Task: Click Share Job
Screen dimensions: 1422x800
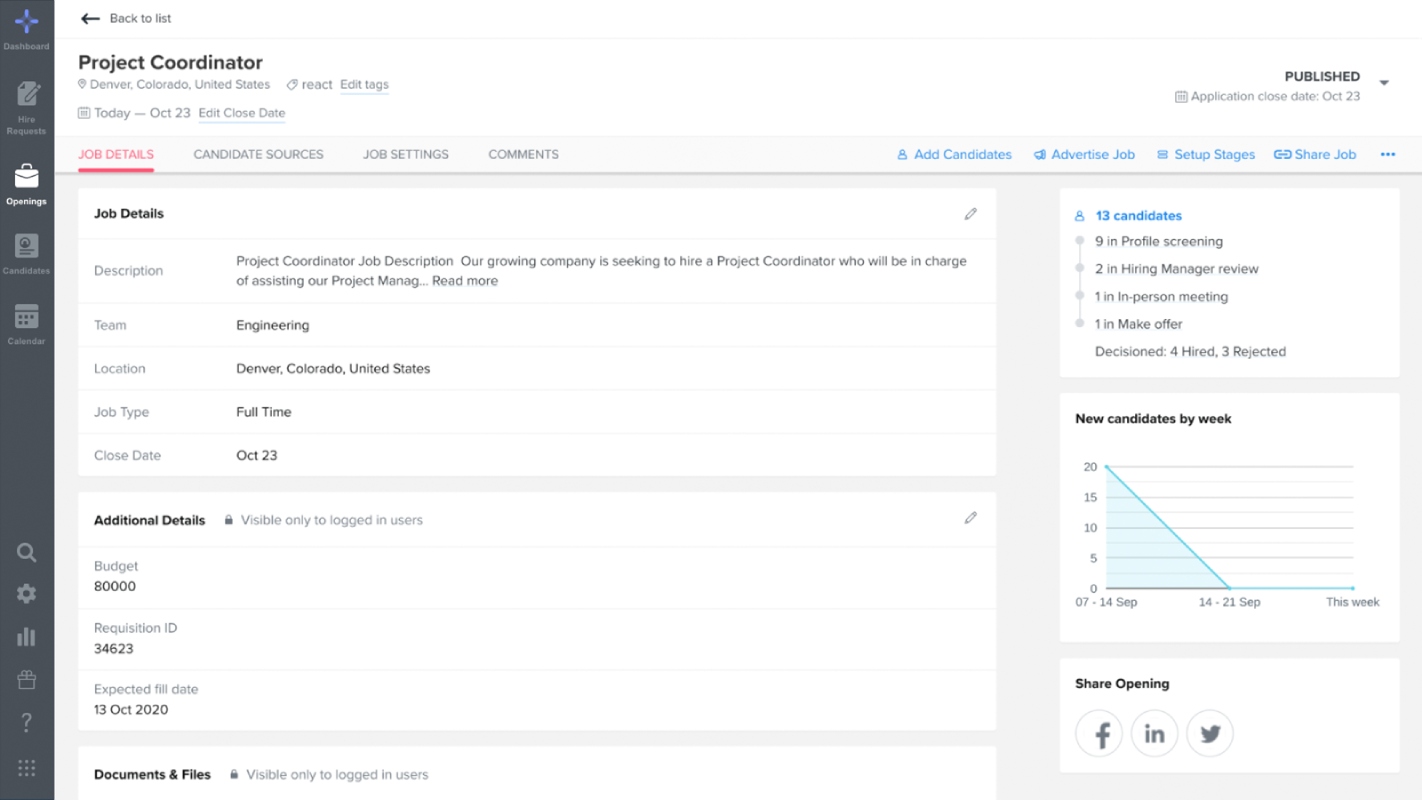Action: coord(1314,155)
